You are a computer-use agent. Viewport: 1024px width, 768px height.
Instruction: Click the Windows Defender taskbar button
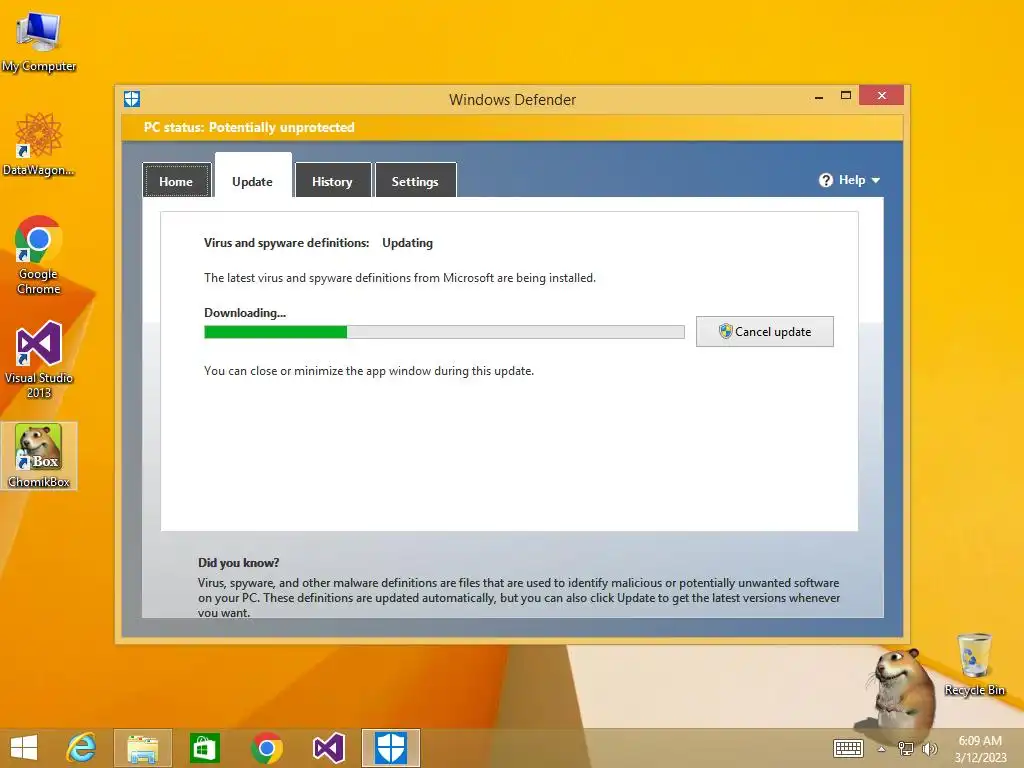pos(391,748)
